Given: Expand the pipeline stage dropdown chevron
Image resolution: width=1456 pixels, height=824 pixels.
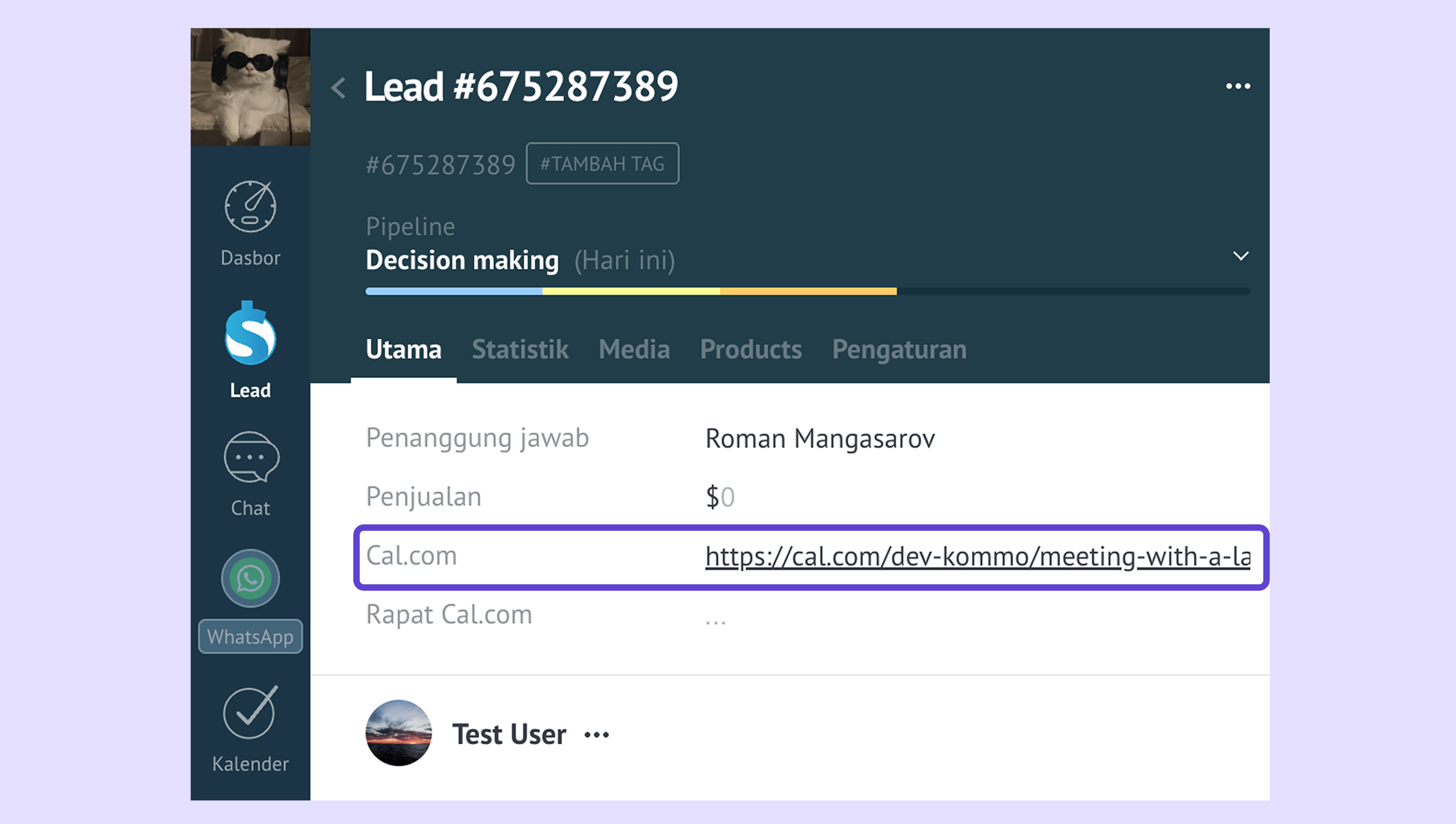Looking at the screenshot, I should click(x=1240, y=256).
